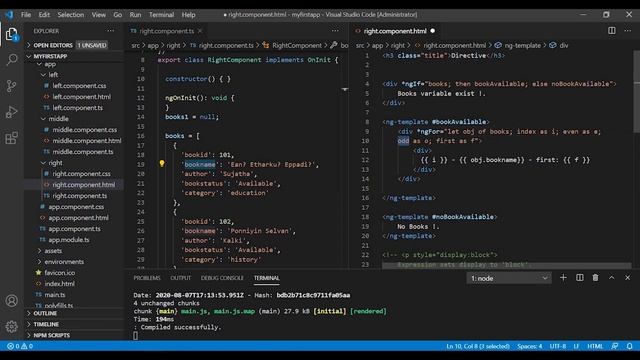Click RightComponent in left breadcrumb

click(297, 45)
